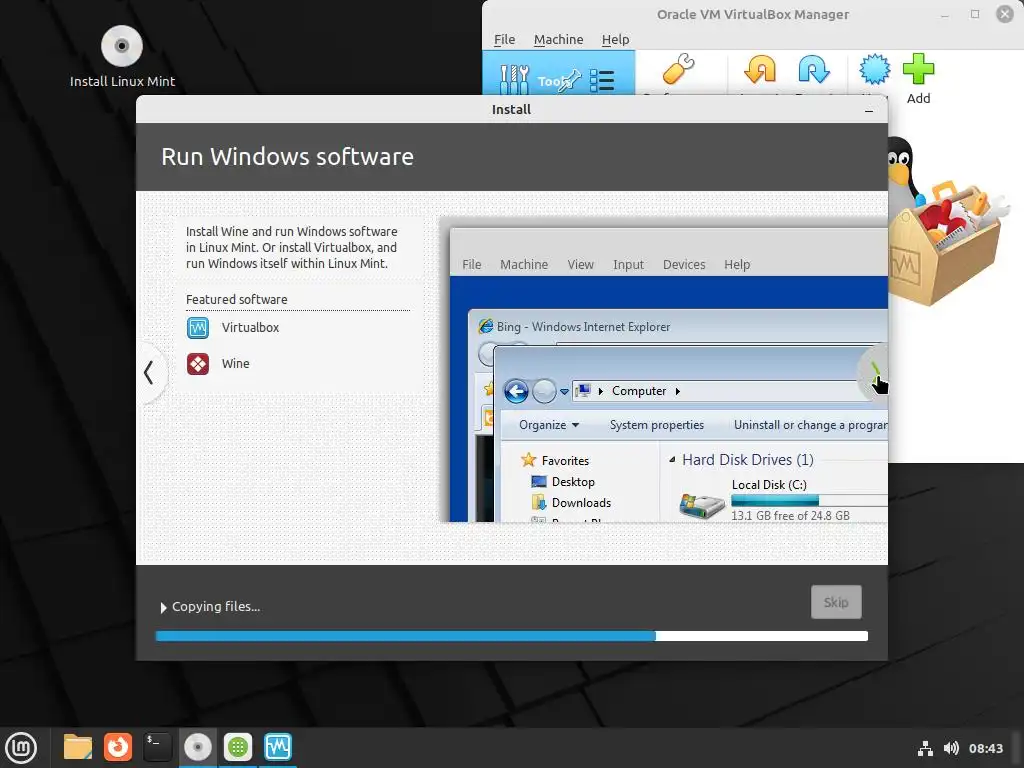Click the Windows software slideshow screenshot
Screen dimensions: 1024x768
point(664,369)
